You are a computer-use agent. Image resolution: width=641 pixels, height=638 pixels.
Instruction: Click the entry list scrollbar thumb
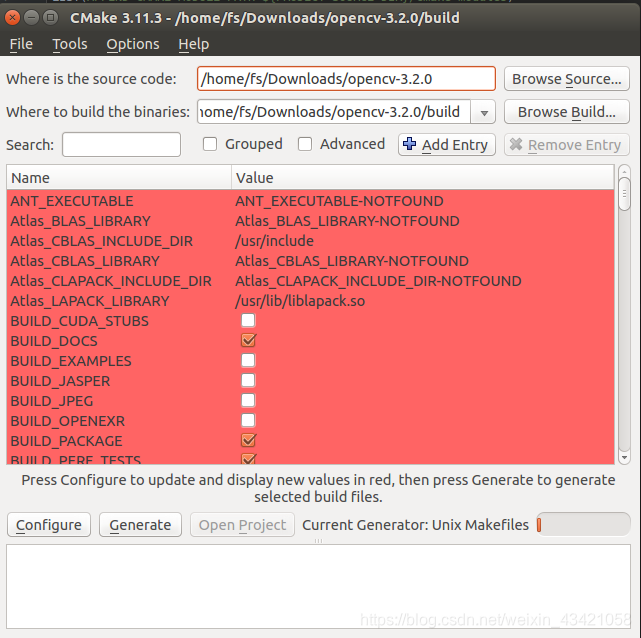624,194
